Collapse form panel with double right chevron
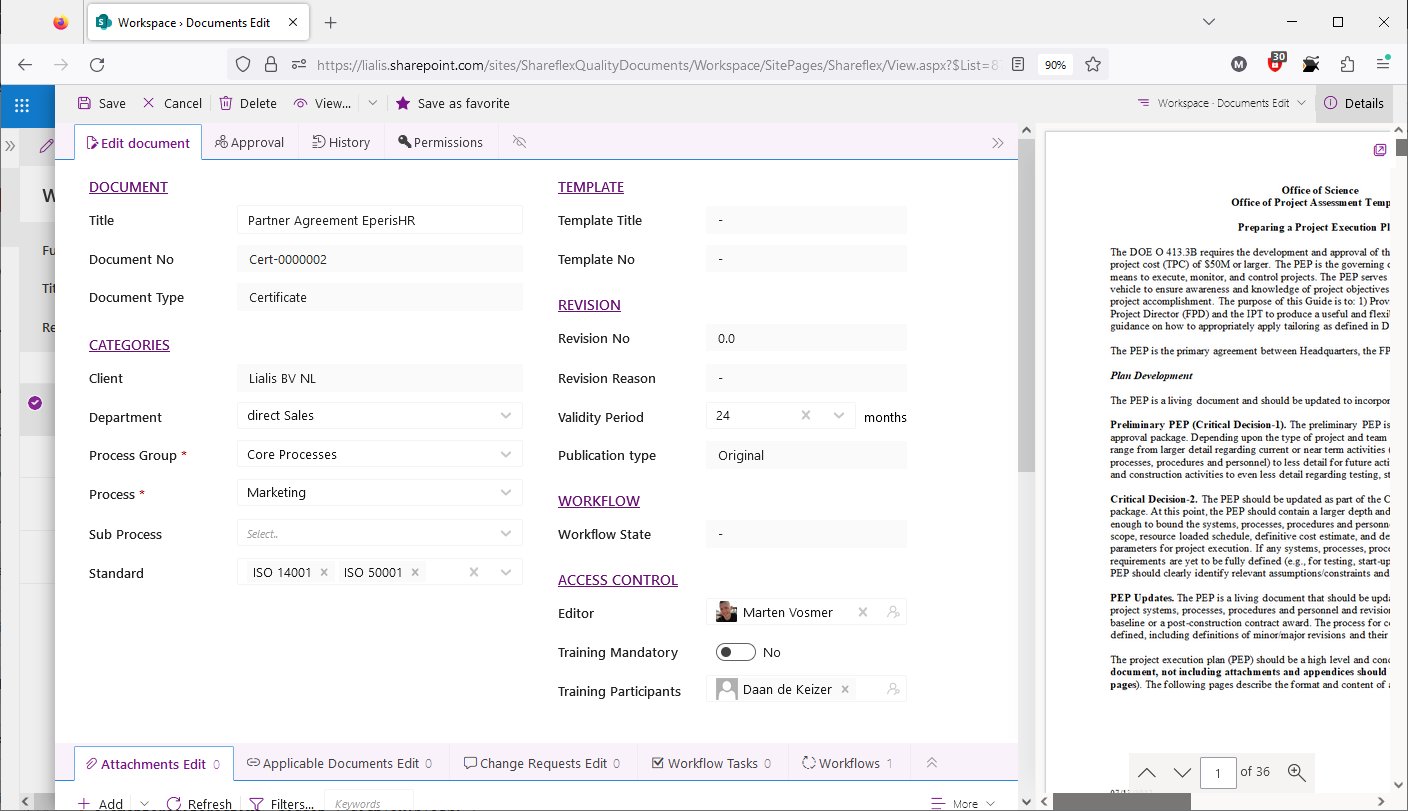 pos(998,143)
